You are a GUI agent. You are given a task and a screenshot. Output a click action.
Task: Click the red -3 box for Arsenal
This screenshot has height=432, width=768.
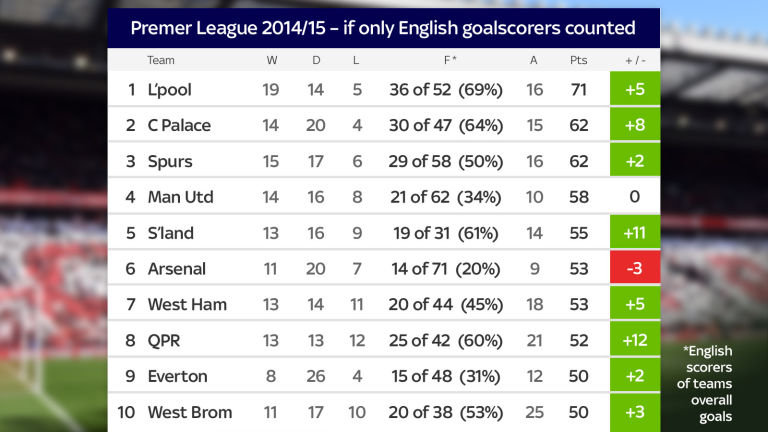tap(634, 269)
